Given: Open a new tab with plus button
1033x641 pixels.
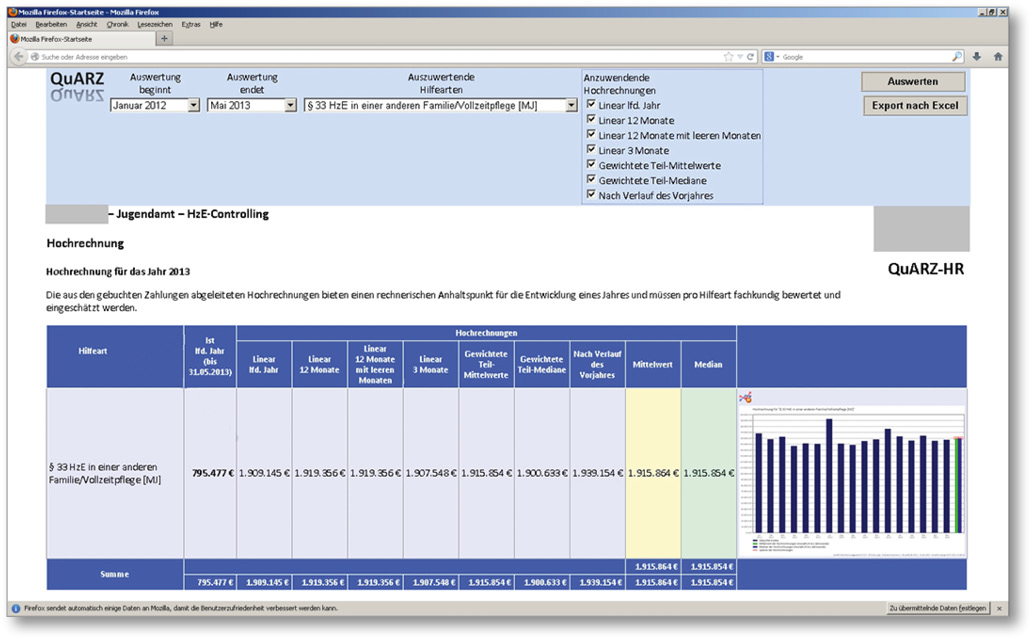Looking at the screenshot, I should (165, 38).
